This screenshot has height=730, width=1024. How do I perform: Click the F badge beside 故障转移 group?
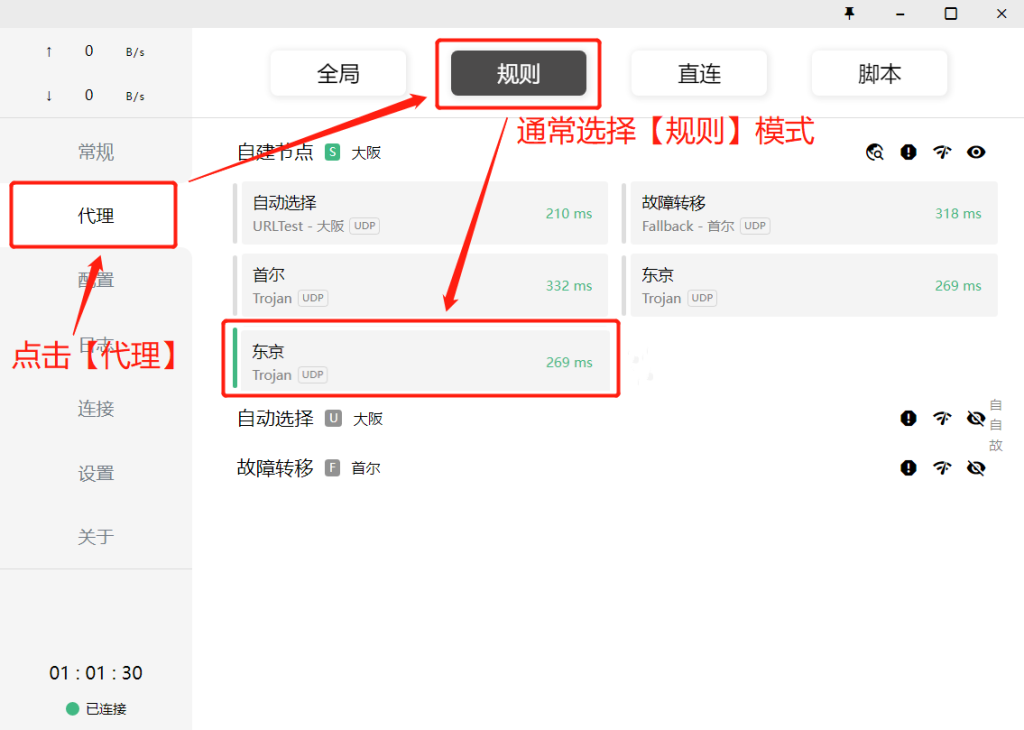click(332, 468)
